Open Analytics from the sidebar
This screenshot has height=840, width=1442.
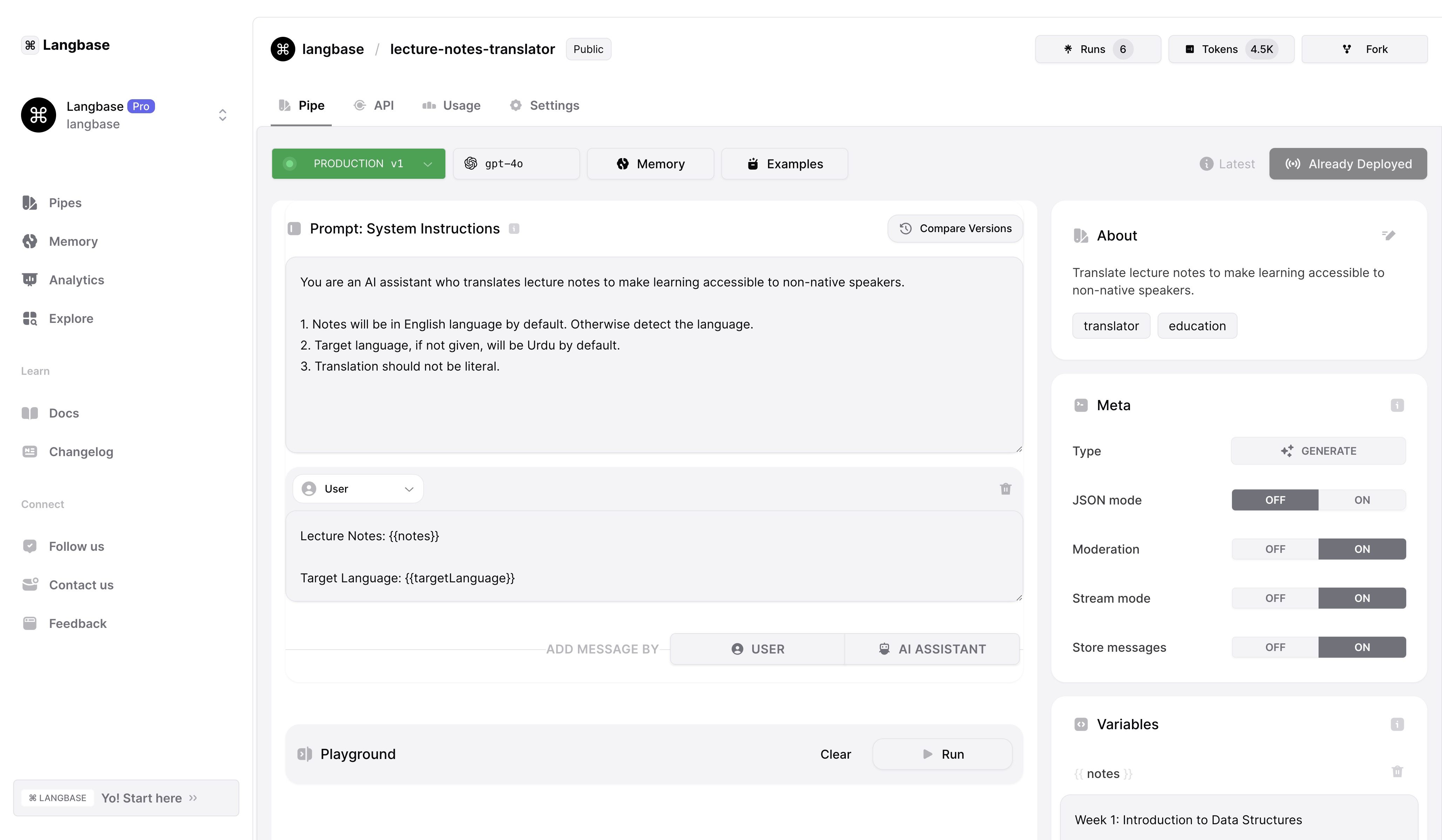pos(76,280)
